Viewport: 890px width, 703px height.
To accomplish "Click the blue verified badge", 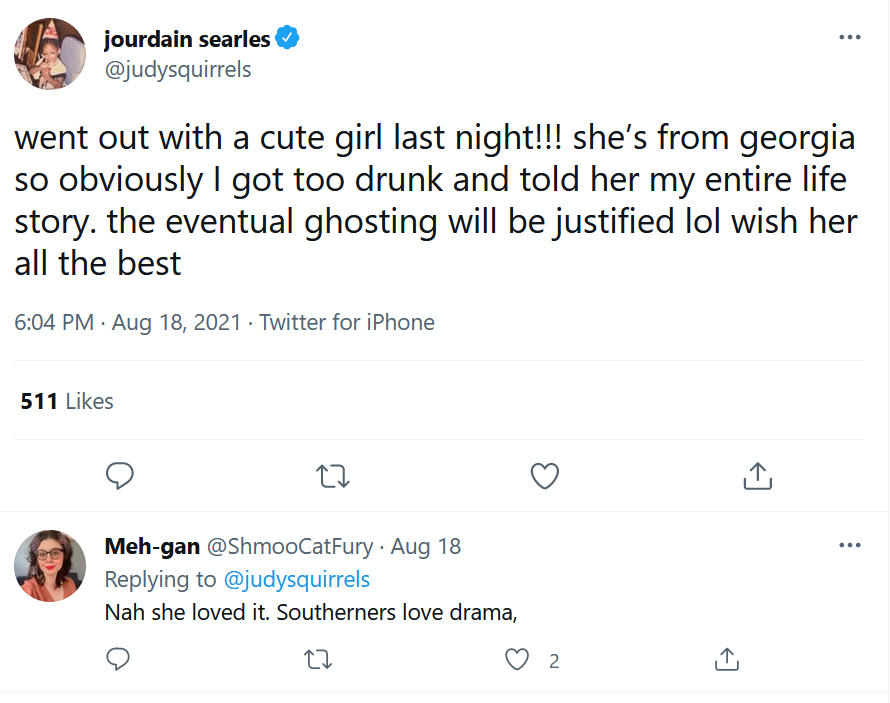I will click(x=287, y=38).
